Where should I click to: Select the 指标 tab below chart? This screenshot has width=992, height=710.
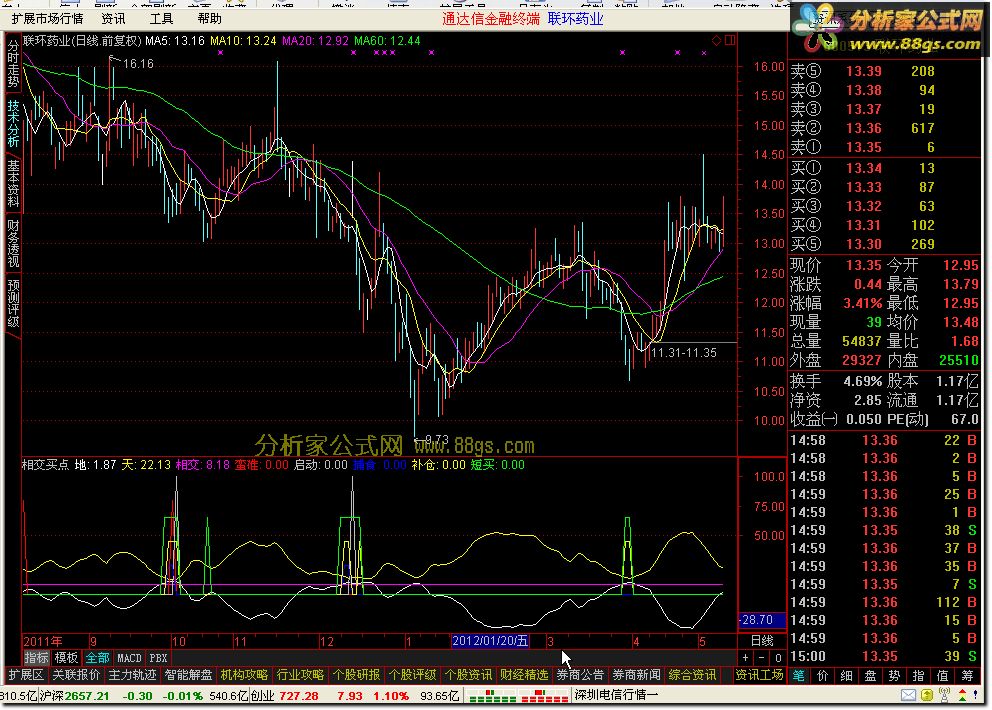[x=36, y=657]
